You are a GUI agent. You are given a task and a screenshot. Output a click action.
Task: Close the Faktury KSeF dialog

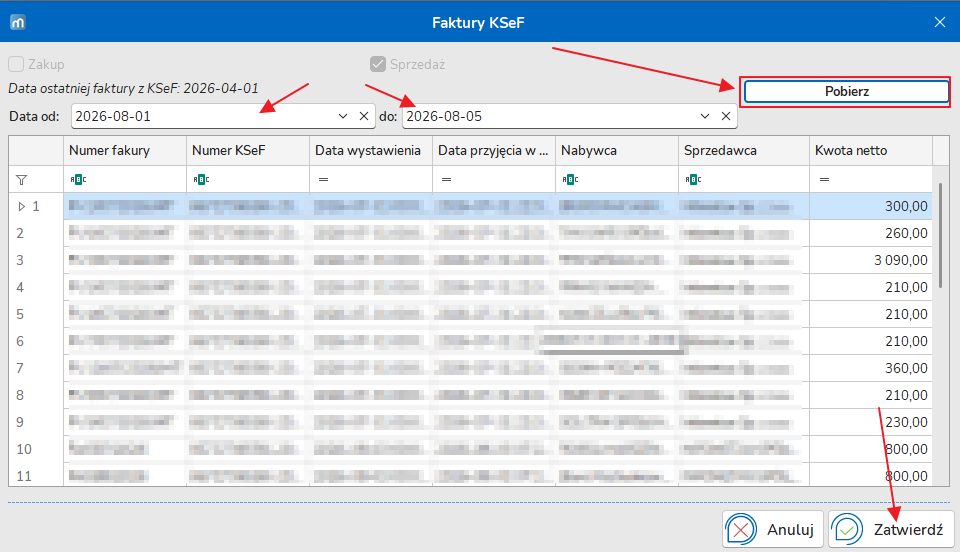click(940, 23)
